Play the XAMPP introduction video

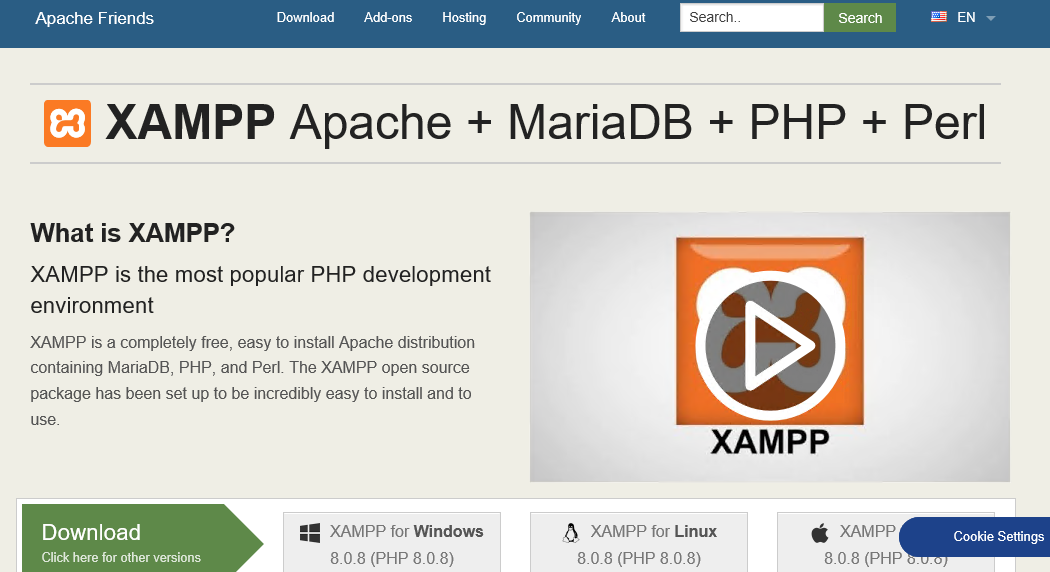pyautogui.click(x=769, y=346)
